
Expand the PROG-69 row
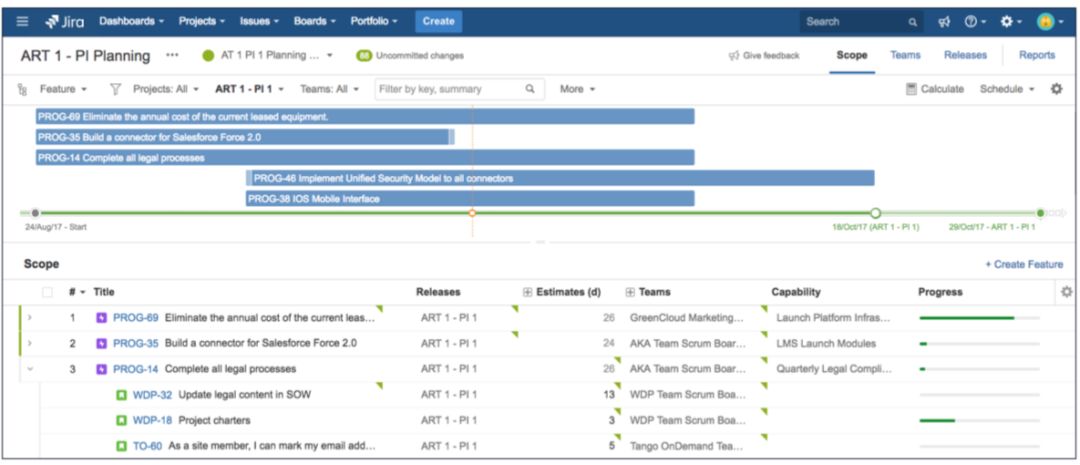click(30, 318)
